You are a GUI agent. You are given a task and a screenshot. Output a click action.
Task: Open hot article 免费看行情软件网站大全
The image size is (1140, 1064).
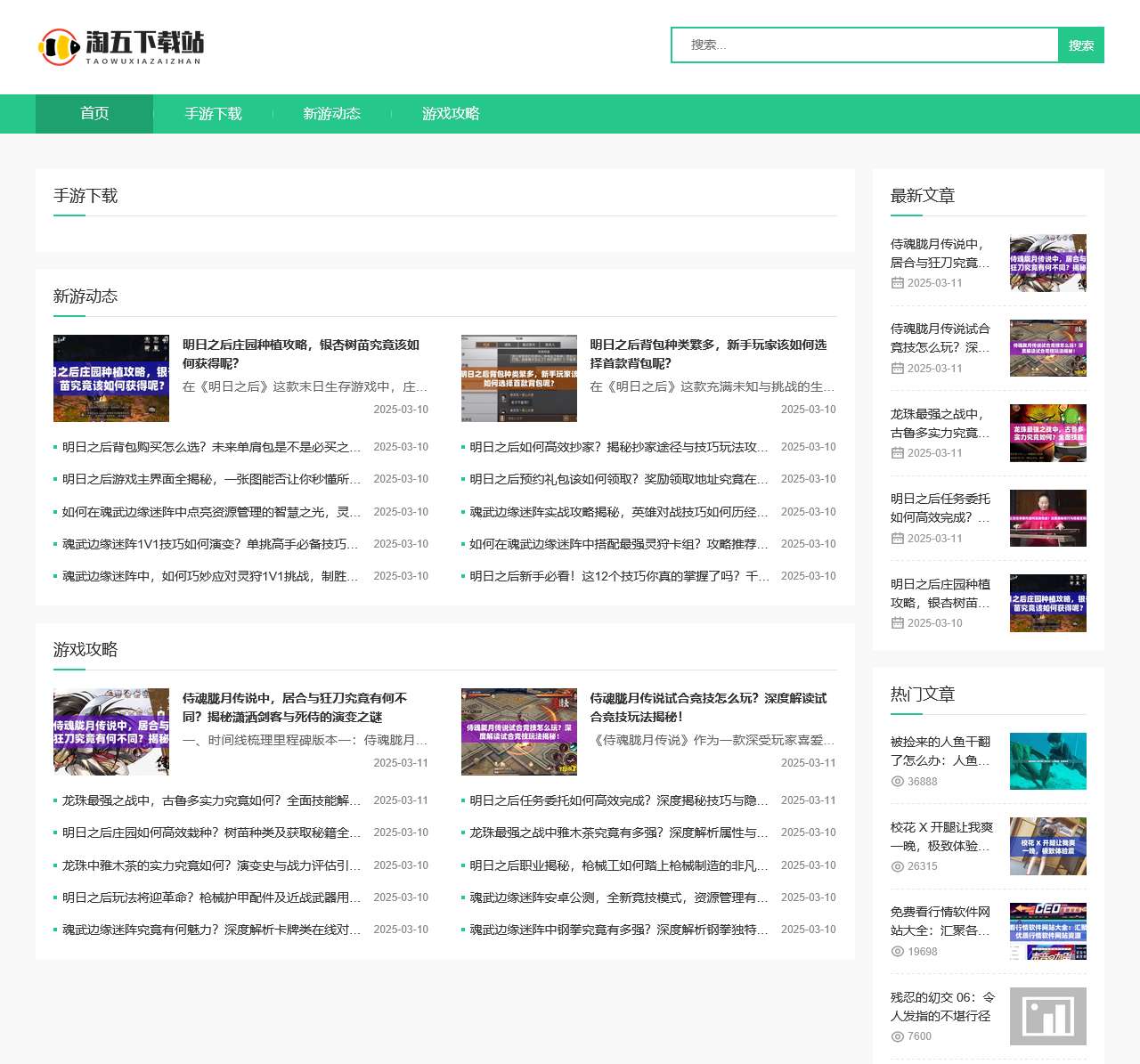[x=940, y=921]
